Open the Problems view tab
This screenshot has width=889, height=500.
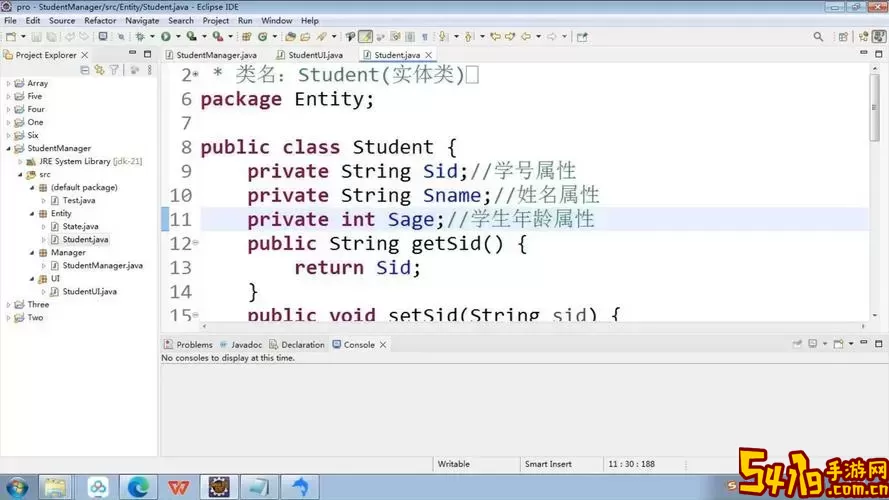pyautogui.click(x=188, y=345)
